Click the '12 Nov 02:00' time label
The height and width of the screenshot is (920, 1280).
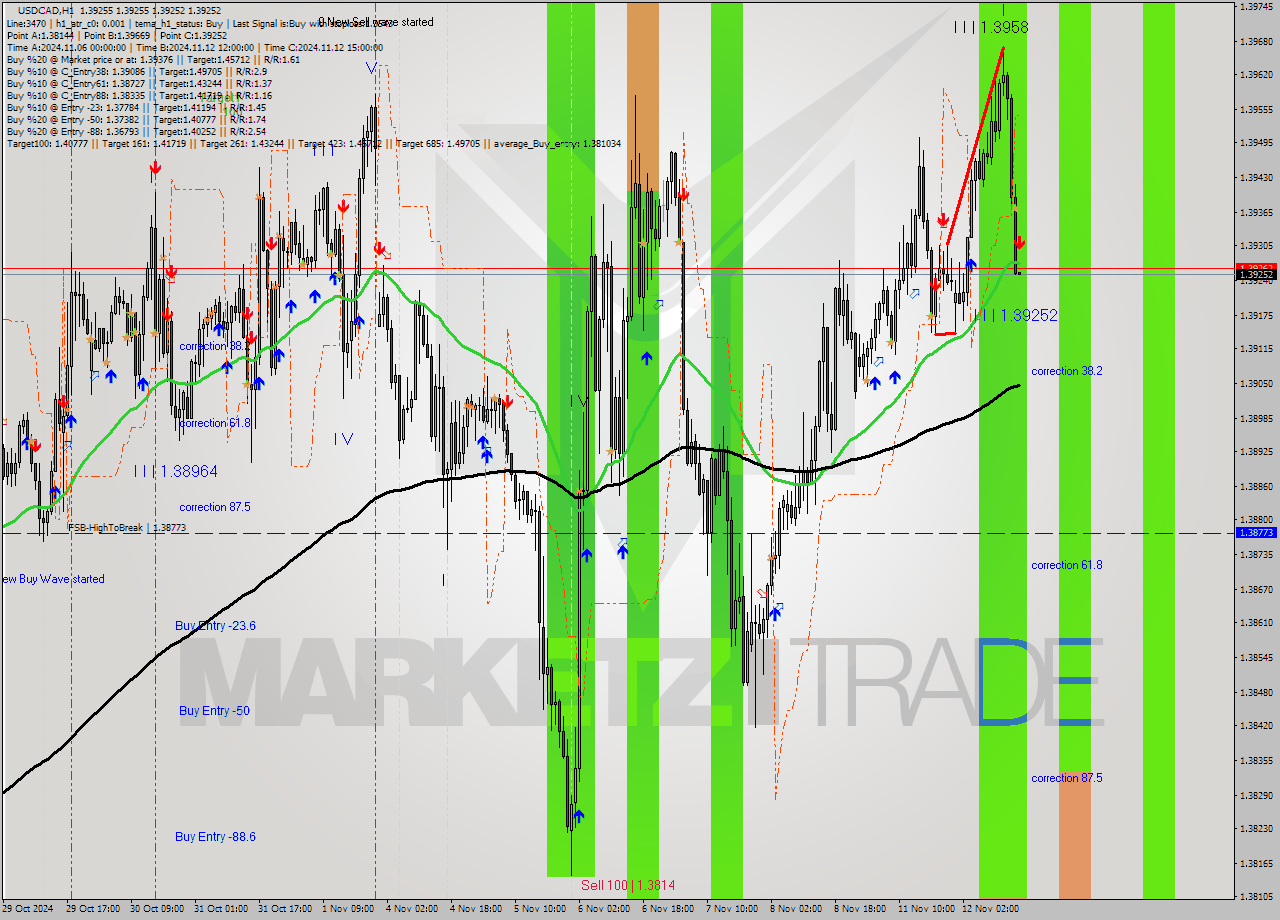(990, 909)
